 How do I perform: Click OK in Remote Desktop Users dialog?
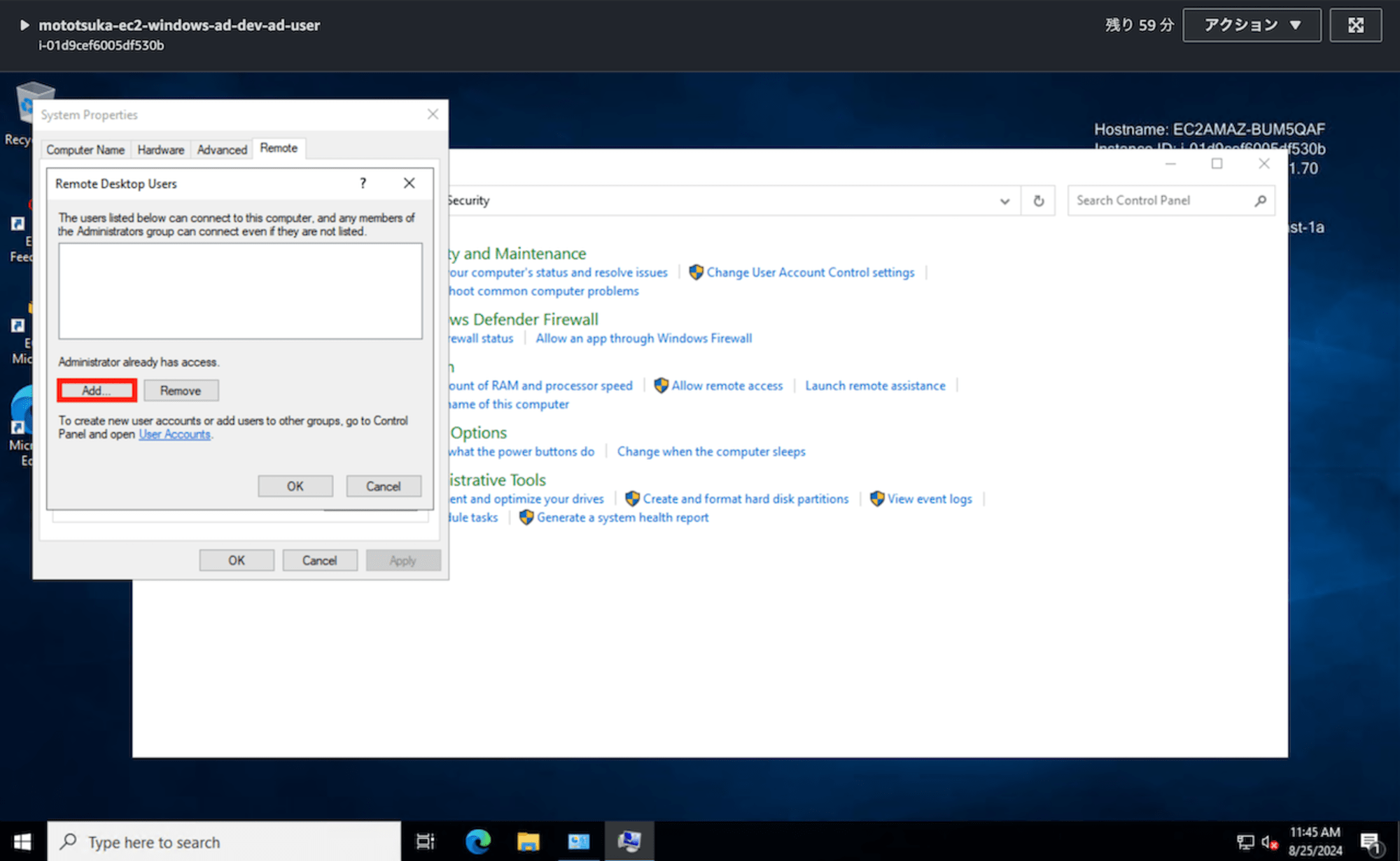(295, 486)
